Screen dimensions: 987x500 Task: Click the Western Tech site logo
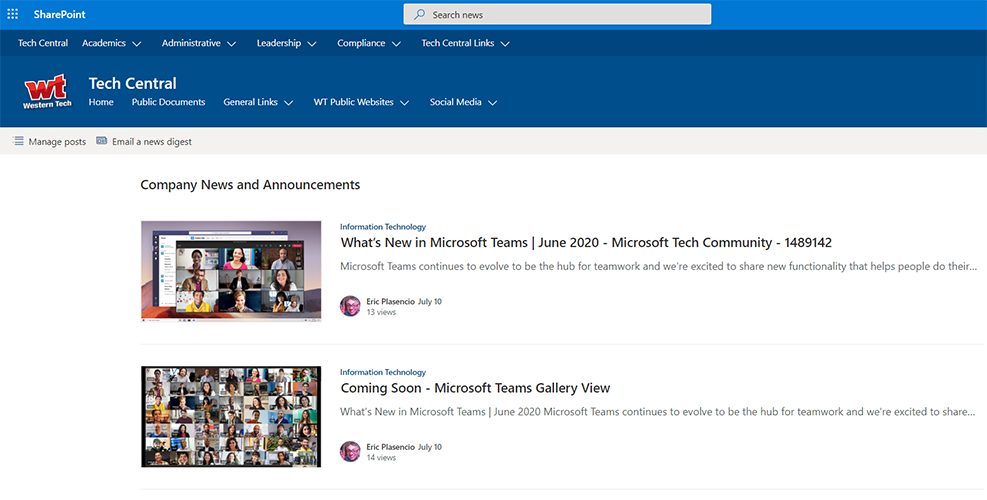(x=47, y=92)
